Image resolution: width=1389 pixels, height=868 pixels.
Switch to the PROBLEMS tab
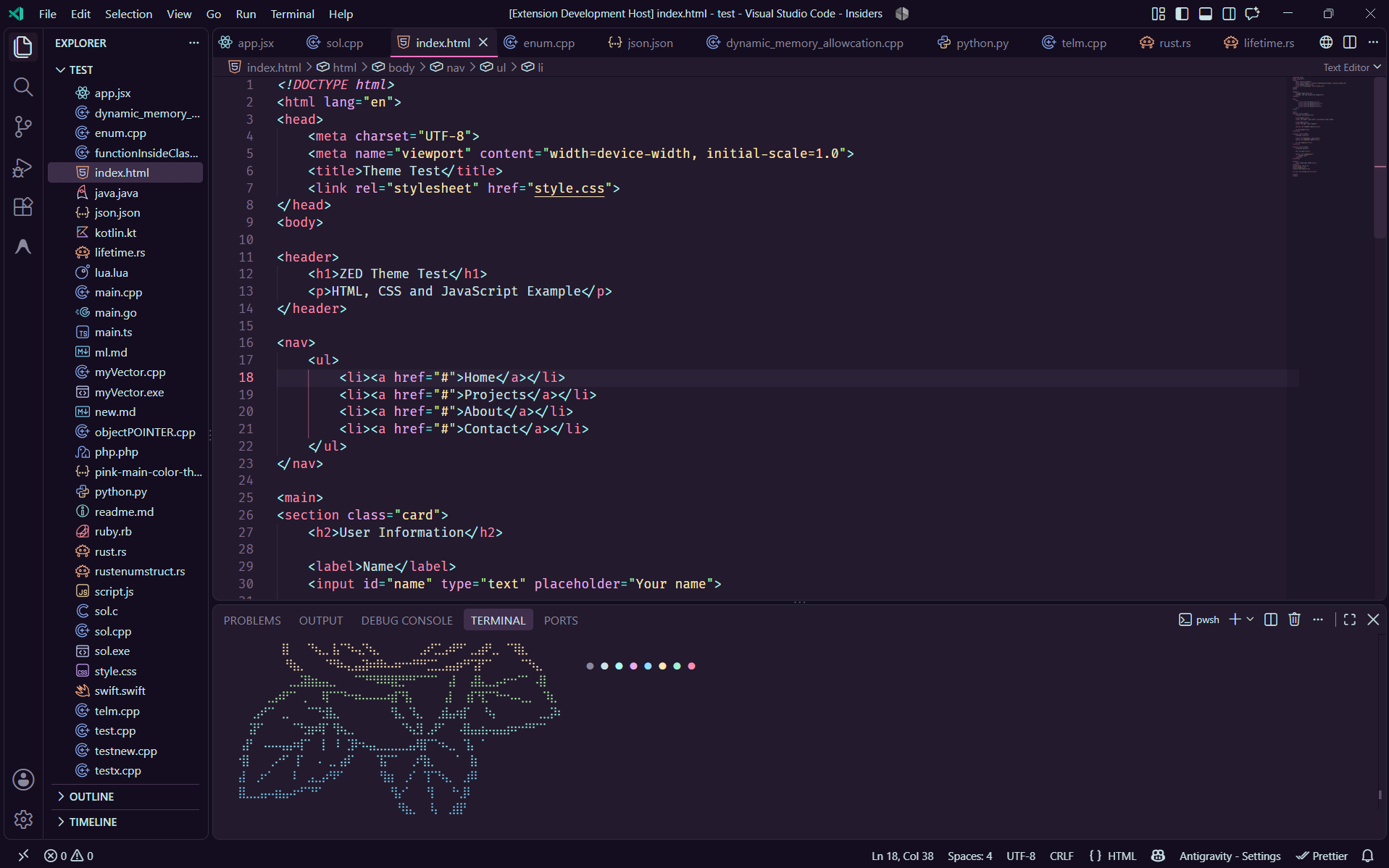click(252, 620)
